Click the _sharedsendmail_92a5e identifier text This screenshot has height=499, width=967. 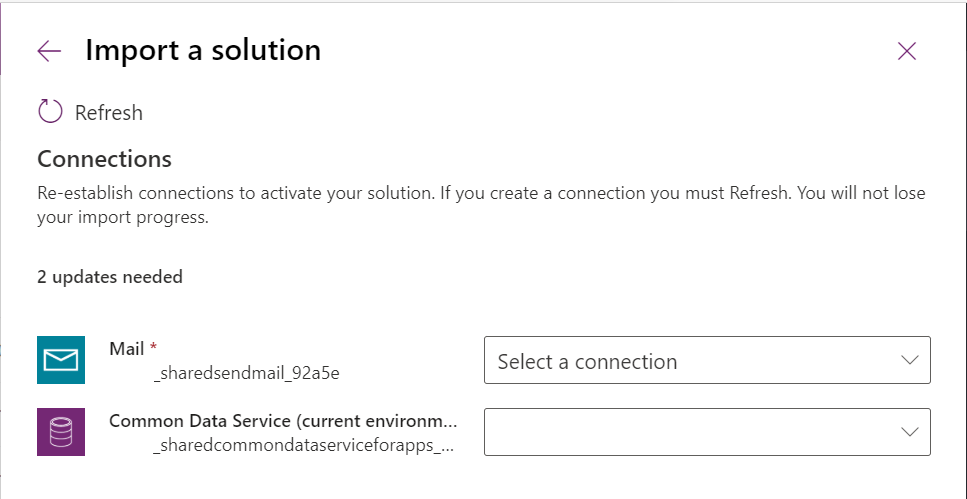(246, 374)
